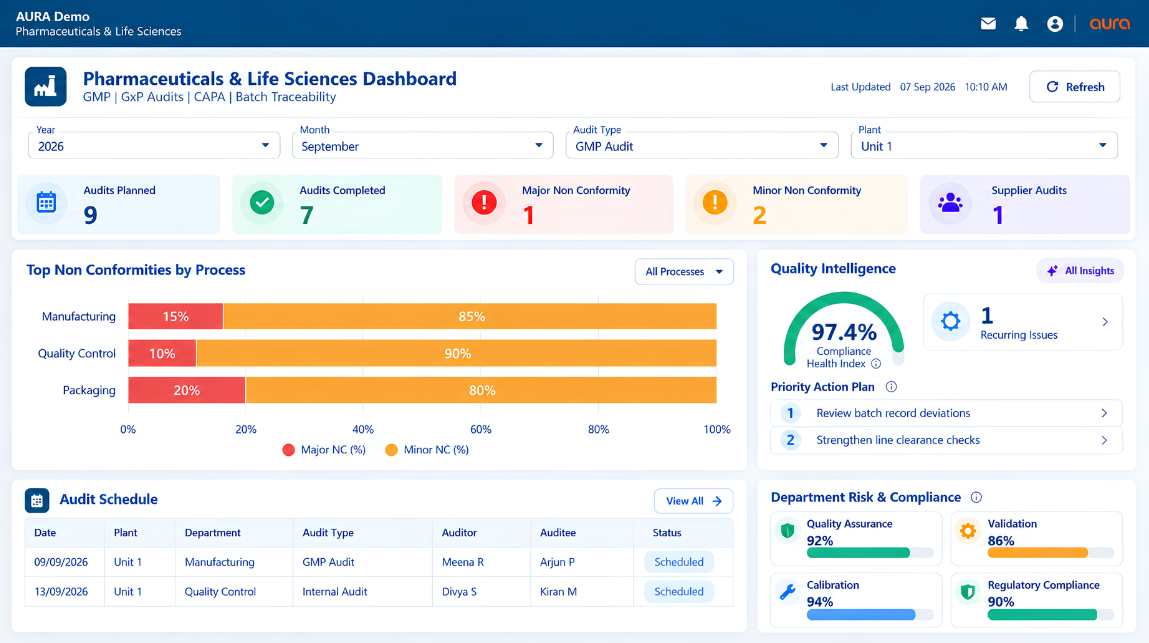Click the Packaging 20% red bar segment
Screen dimensions: 1149x643
tap(187, 390)
